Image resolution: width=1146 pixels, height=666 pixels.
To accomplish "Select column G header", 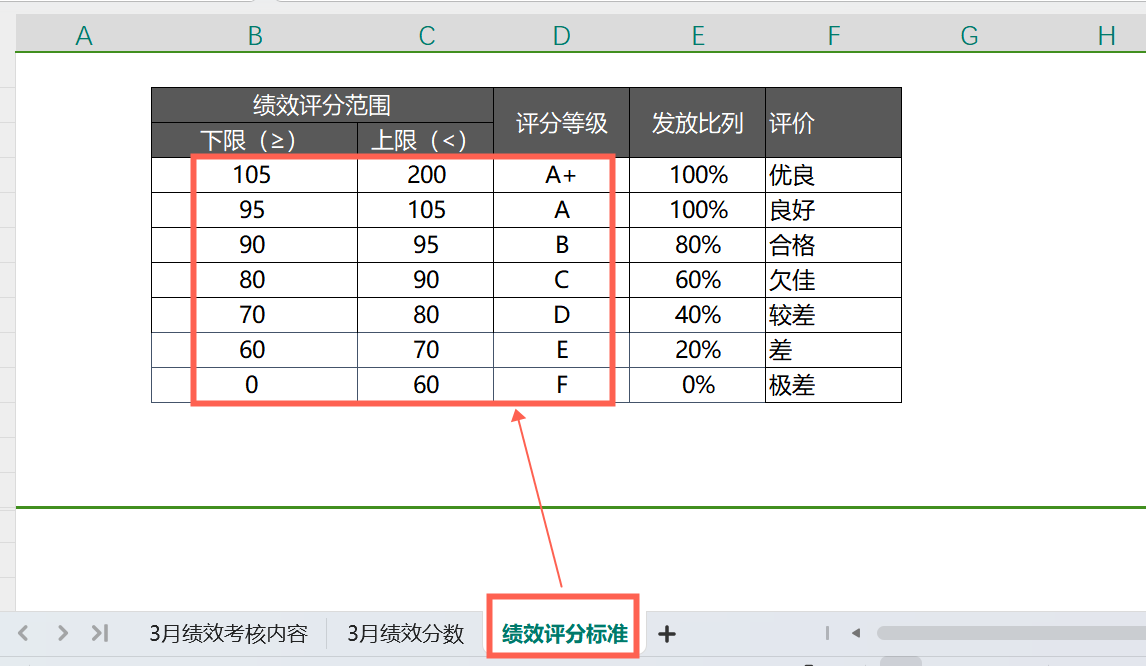I will (x=969, y=35).
